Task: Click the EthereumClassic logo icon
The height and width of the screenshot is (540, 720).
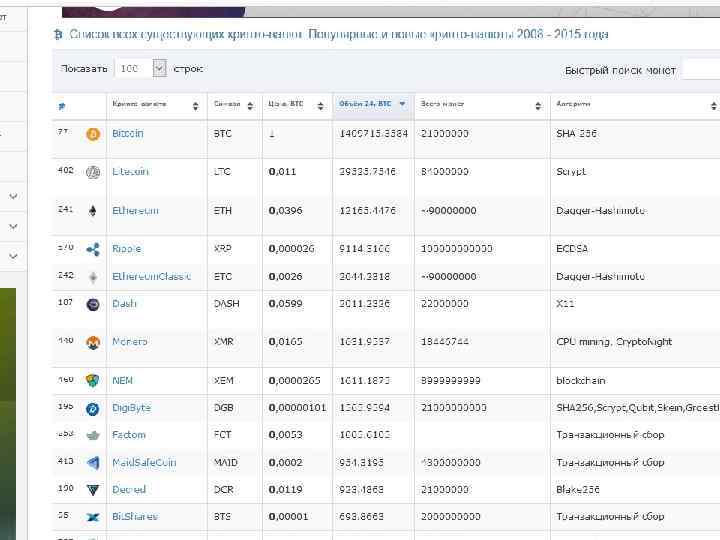Action: (x=93, y=277)
